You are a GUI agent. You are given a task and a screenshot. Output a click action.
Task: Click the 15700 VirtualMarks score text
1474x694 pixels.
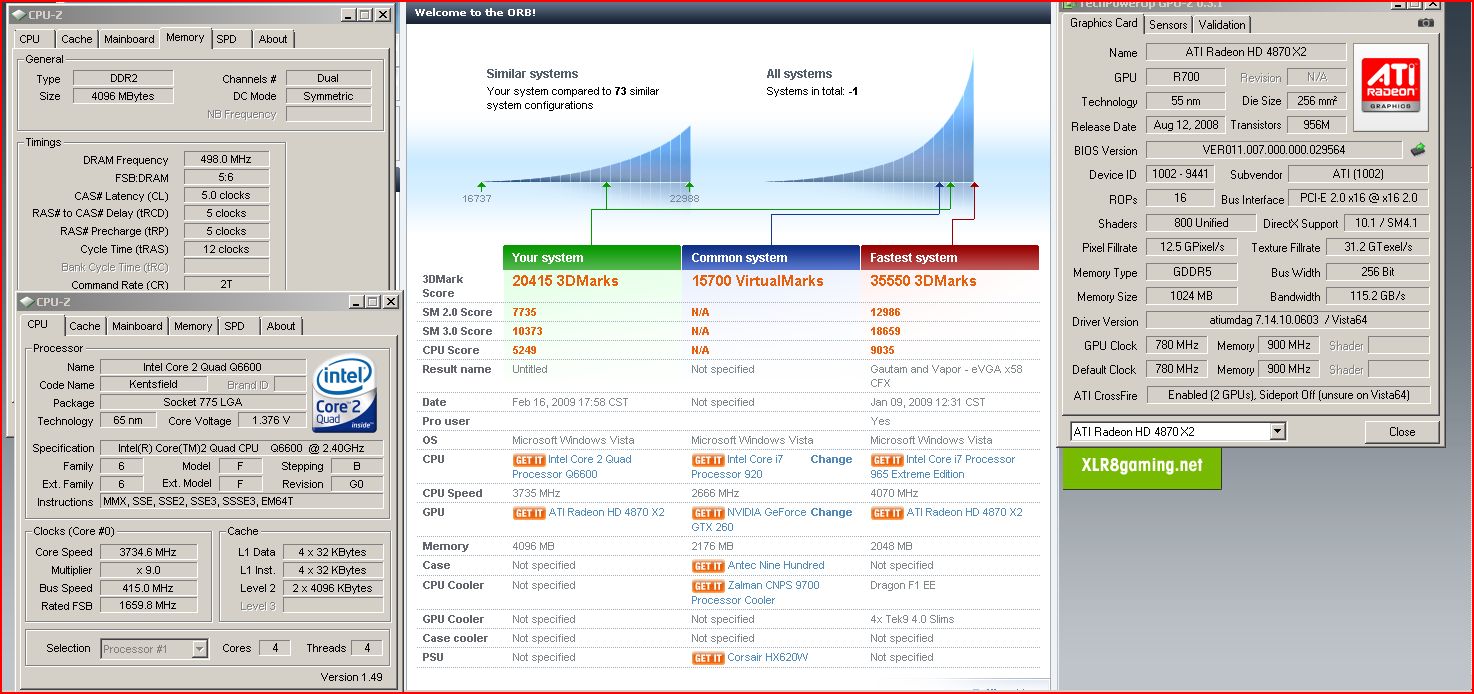pyautogui.click(x=757, y=281)
